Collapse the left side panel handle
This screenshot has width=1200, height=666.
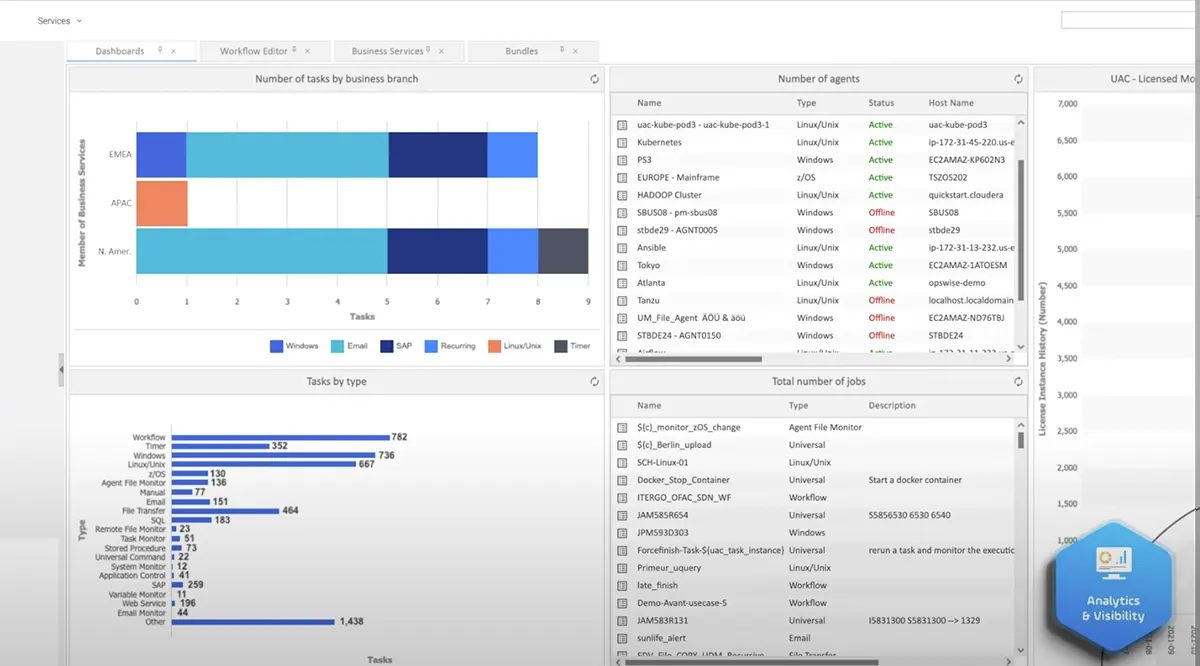[61, 370]
